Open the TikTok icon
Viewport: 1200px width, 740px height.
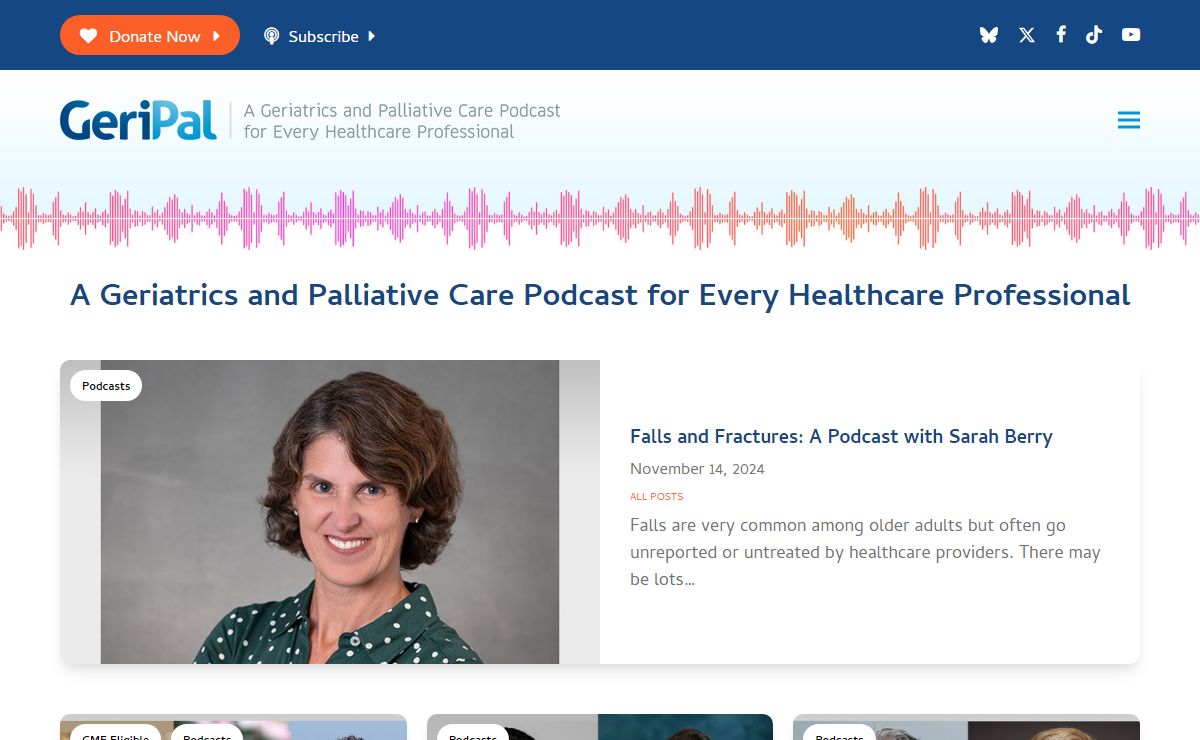click(1094, 35)
